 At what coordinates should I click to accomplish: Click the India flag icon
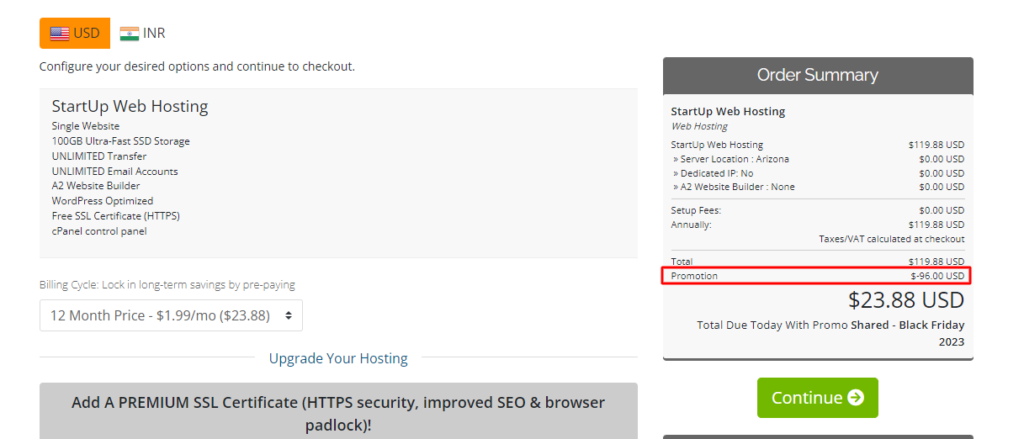129,33
